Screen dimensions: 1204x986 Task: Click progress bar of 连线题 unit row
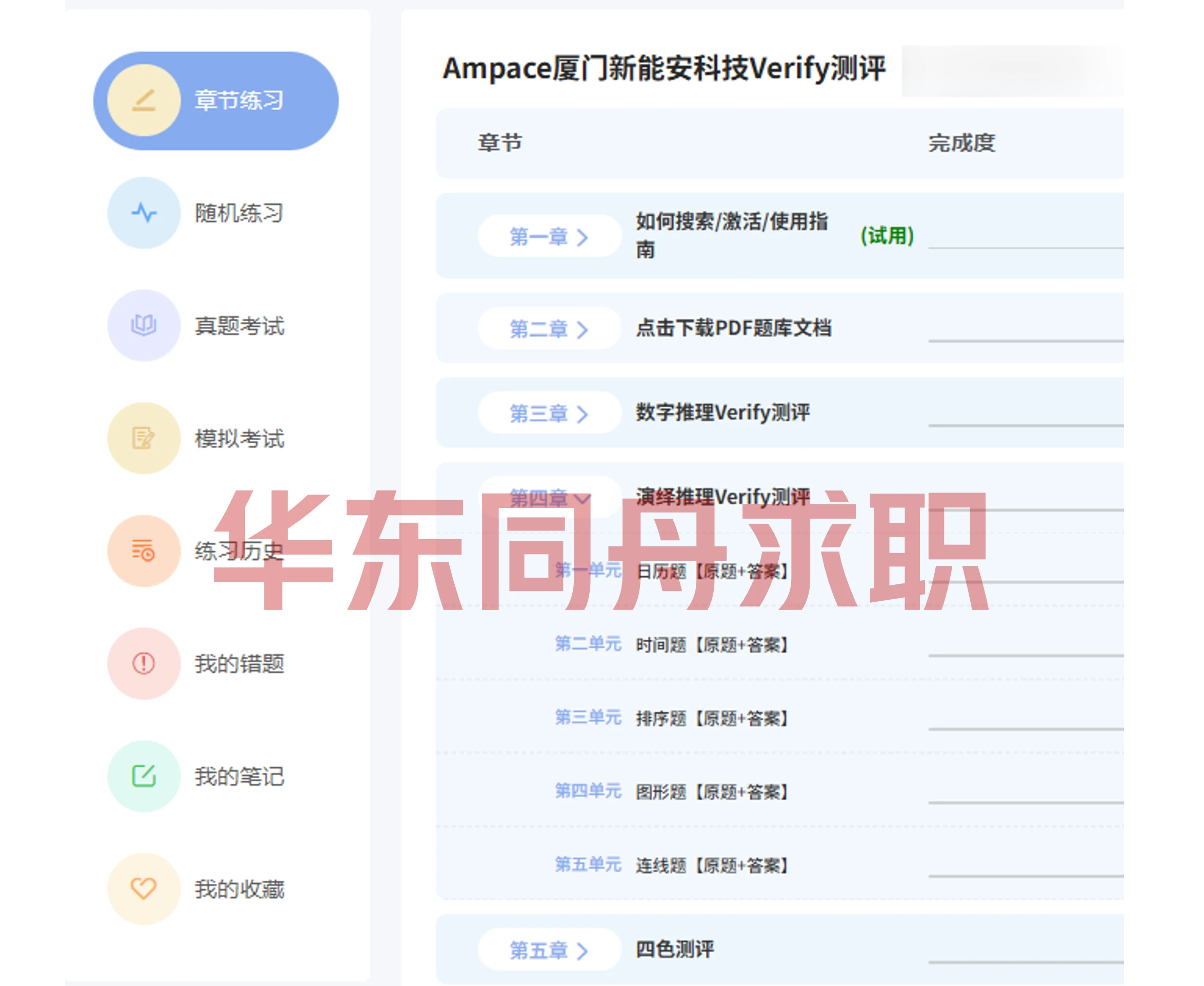pyautogui.click(x=1026, y=876)
